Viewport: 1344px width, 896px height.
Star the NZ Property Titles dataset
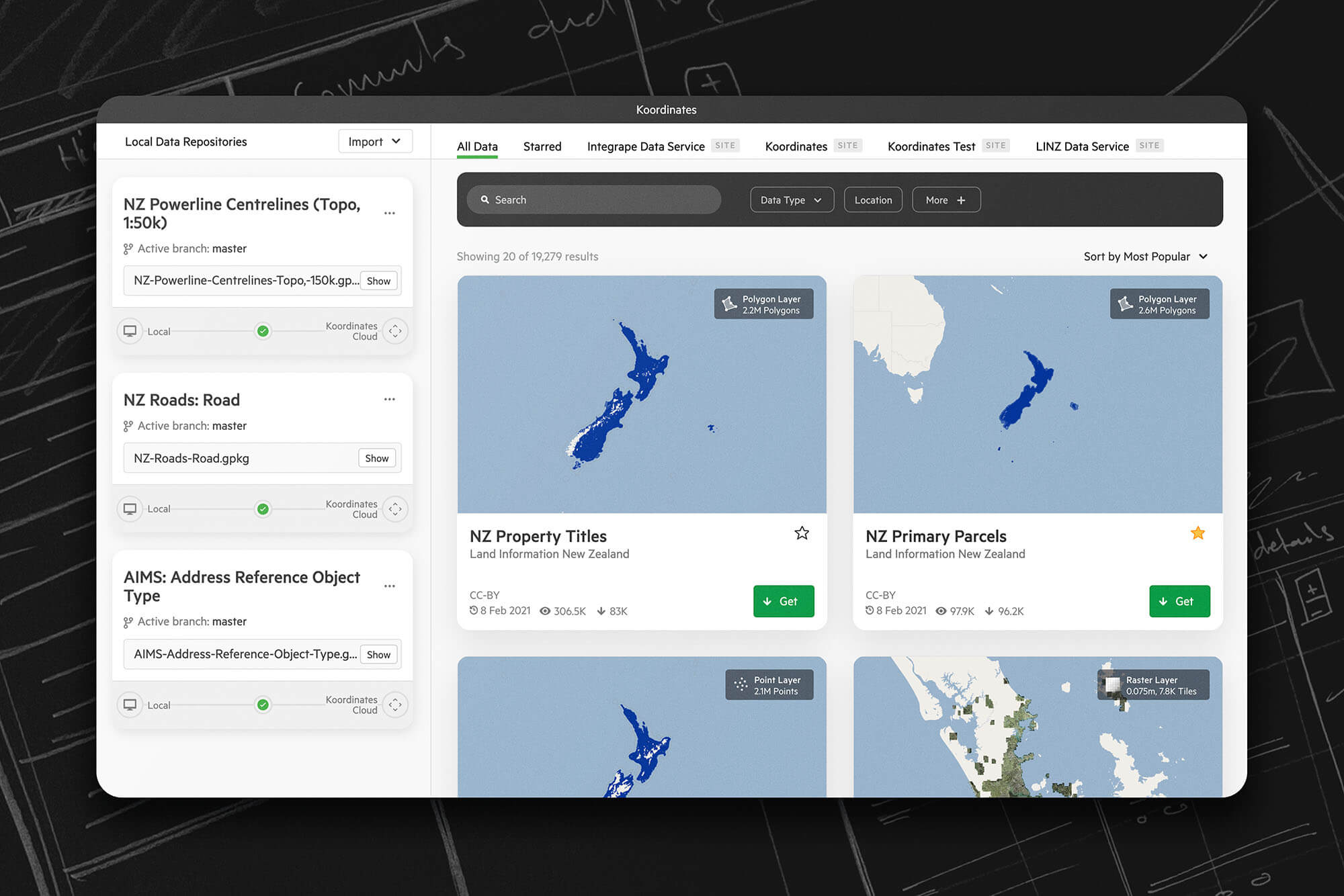click(x=801, y=533)
